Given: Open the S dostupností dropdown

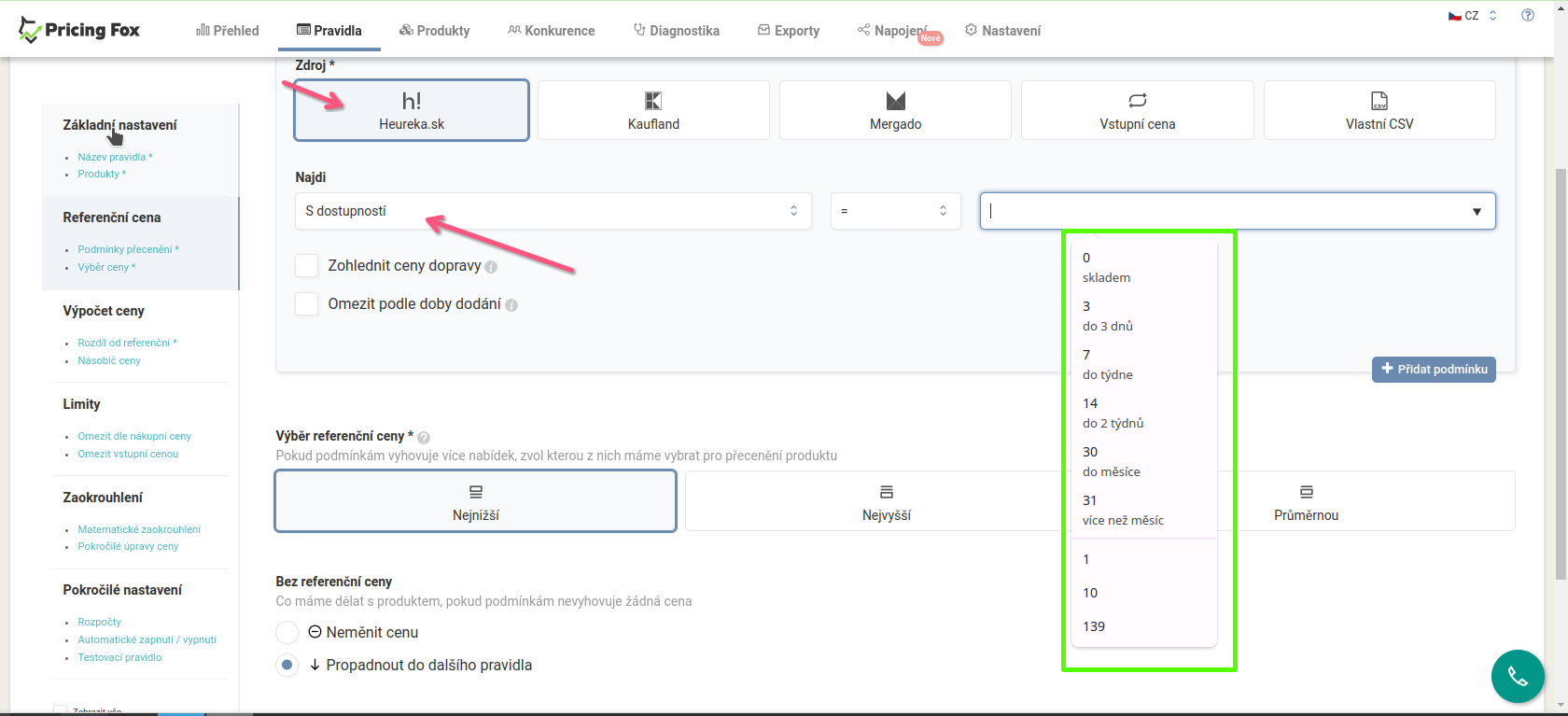Looking at the screenshot, I should [553, 211].
